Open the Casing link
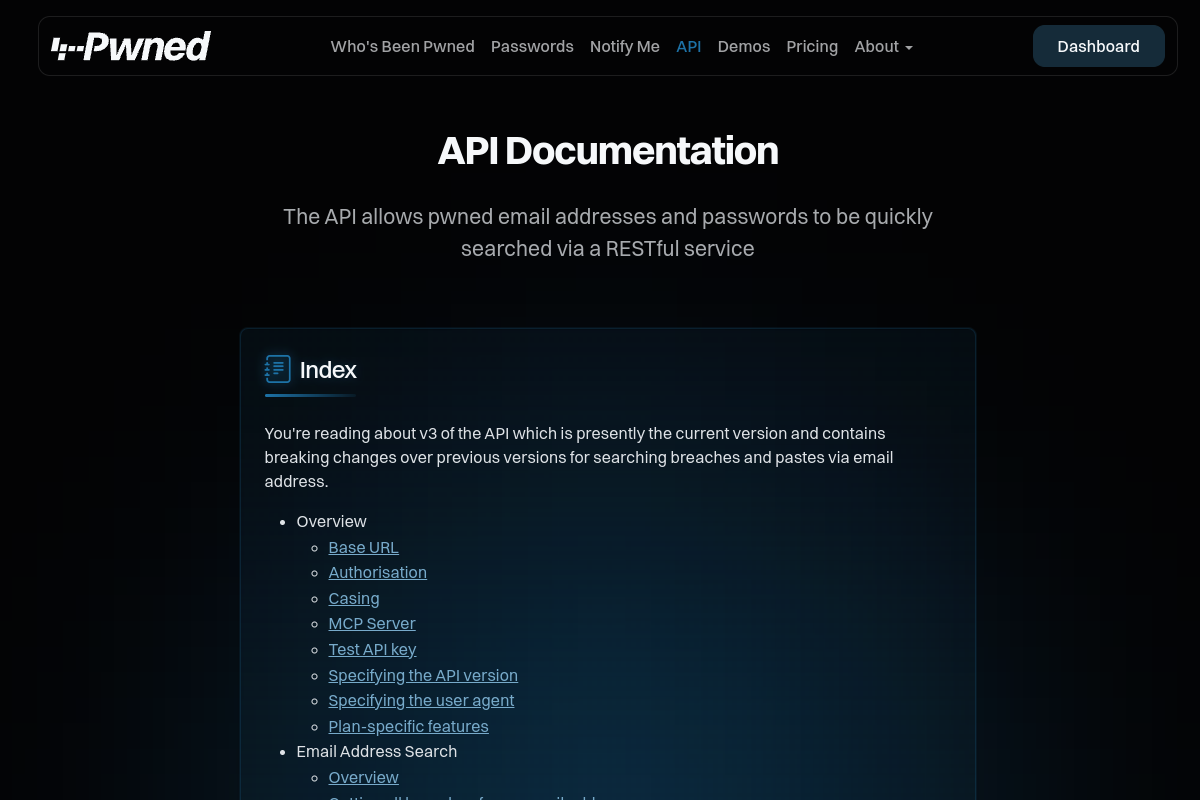This screenshot has height=800, width=1200. pos(354,598)
